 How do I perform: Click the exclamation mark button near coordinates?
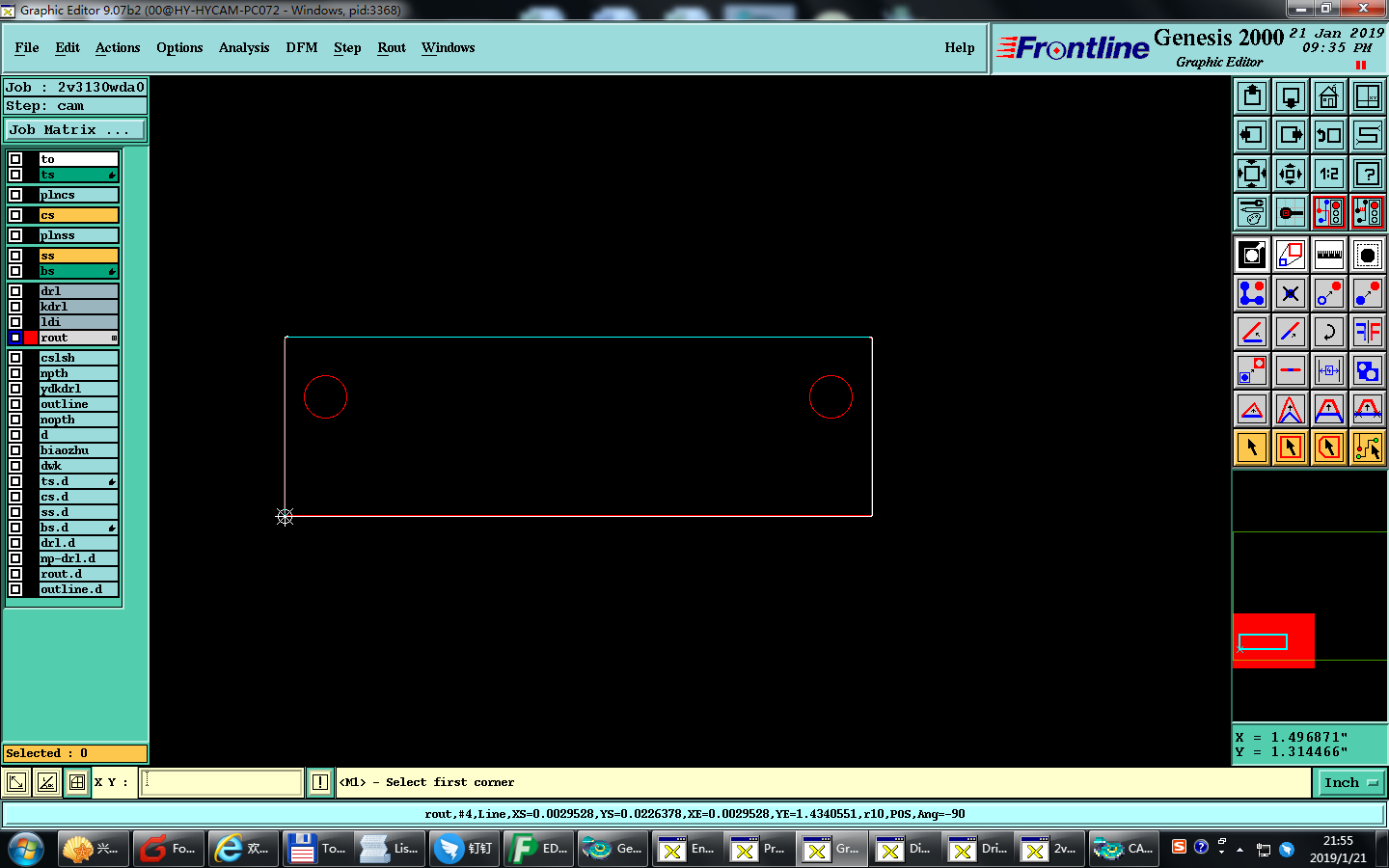[x=320, y=782]
